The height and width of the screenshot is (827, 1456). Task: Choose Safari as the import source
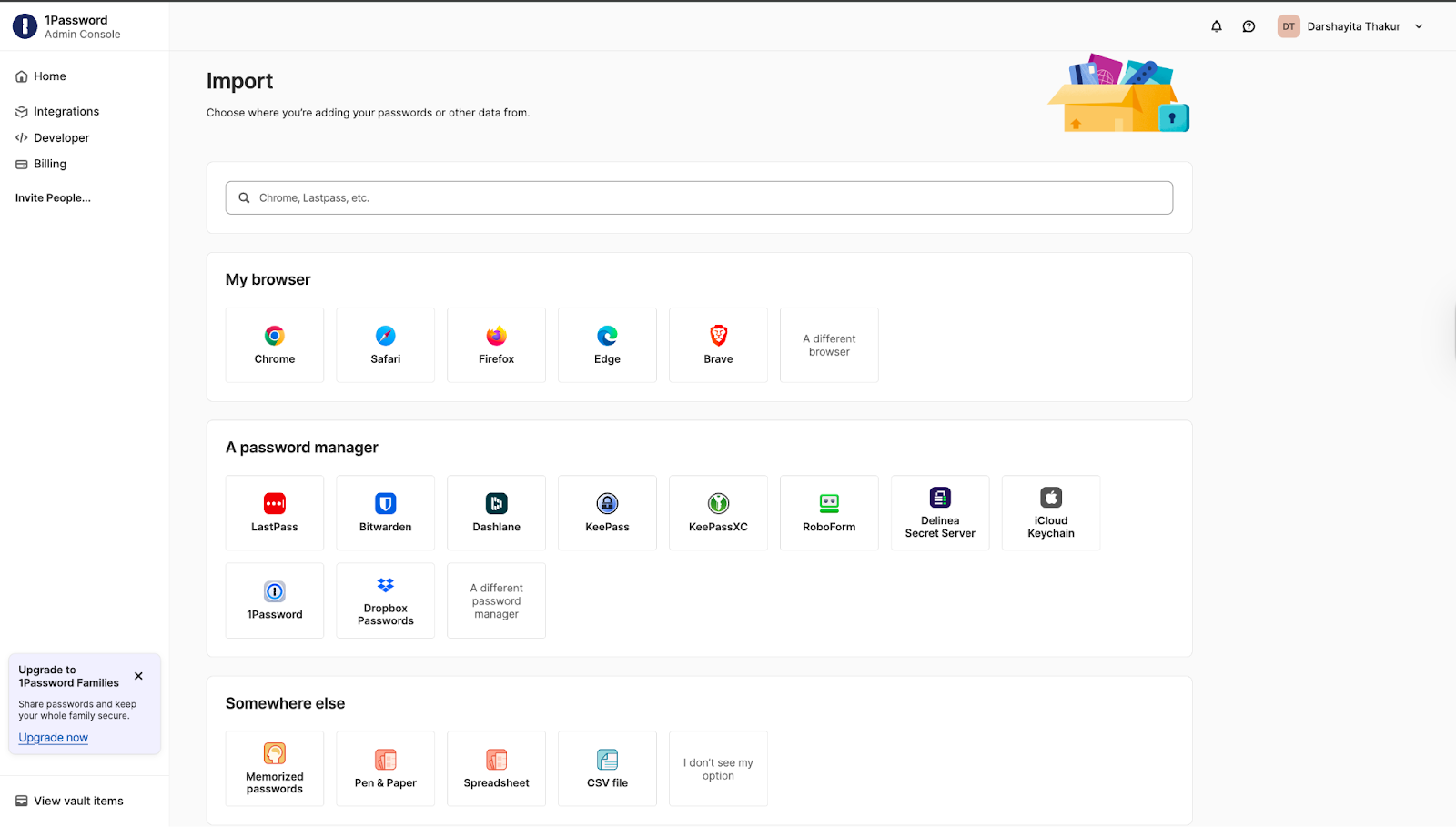(386, 345)
